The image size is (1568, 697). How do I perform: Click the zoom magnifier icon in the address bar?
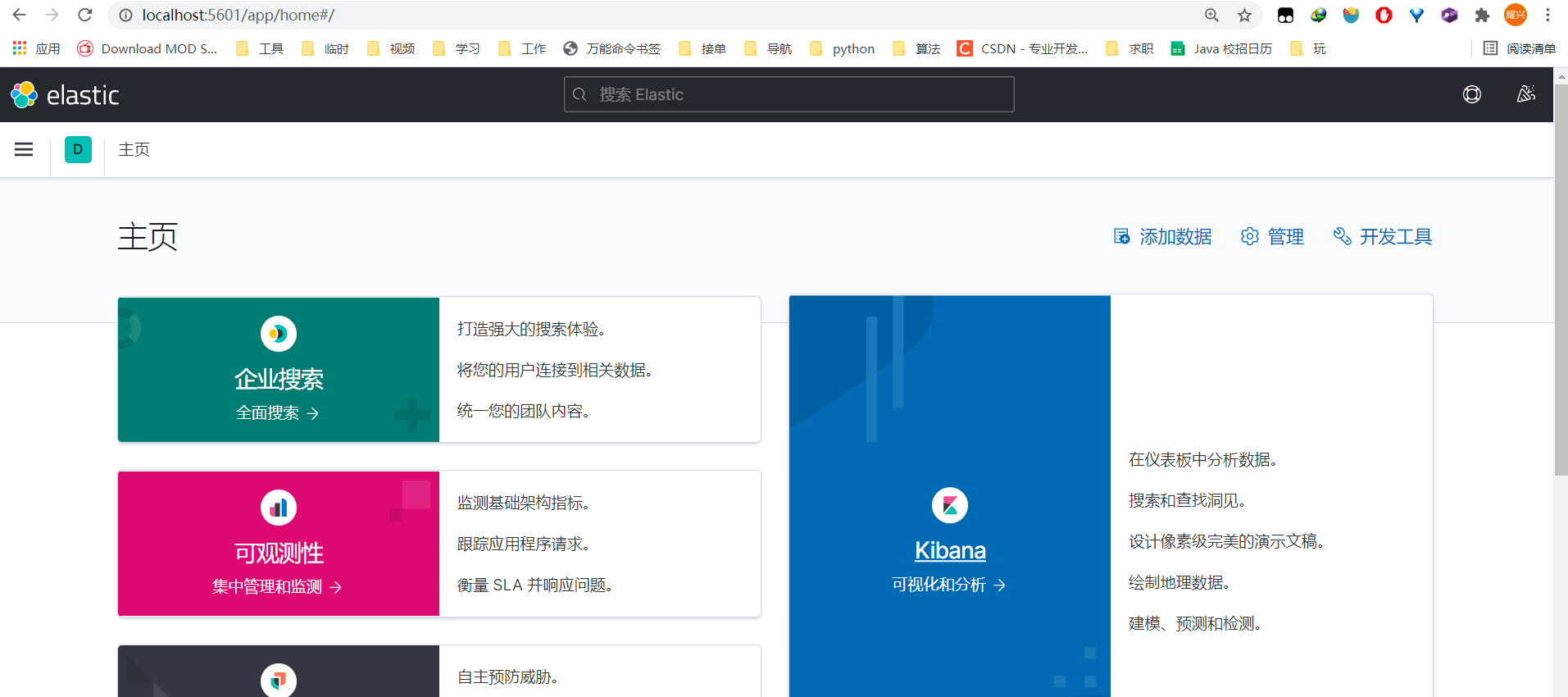click(1211, 15)
